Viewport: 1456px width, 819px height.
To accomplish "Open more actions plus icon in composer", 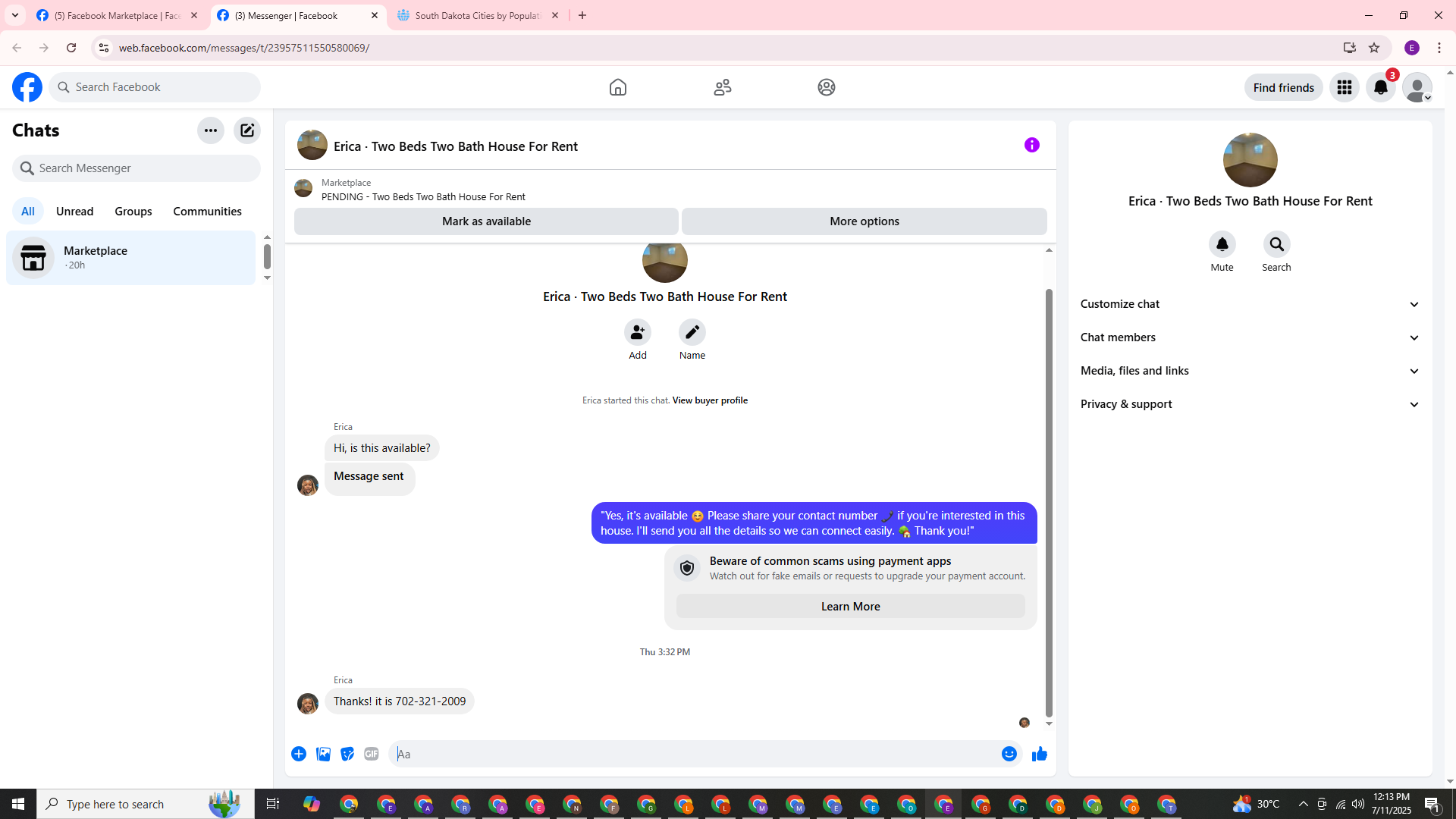I will [299, 754].
